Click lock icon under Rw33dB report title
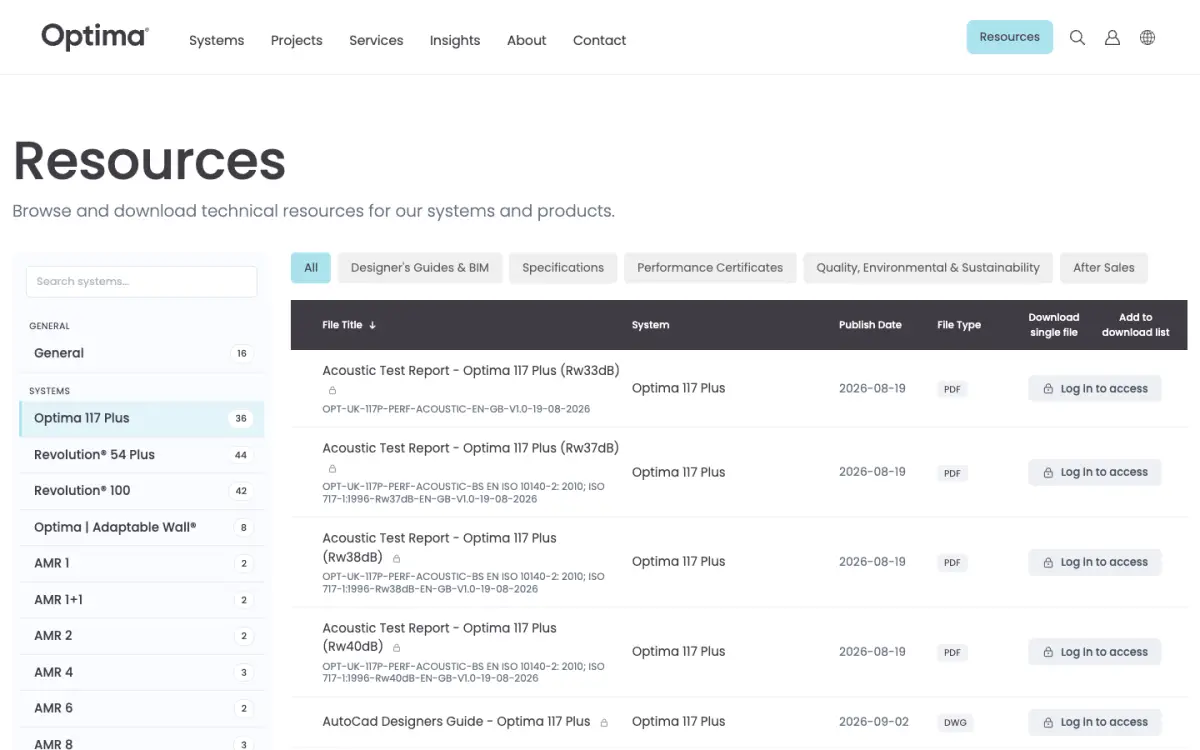 333,390
